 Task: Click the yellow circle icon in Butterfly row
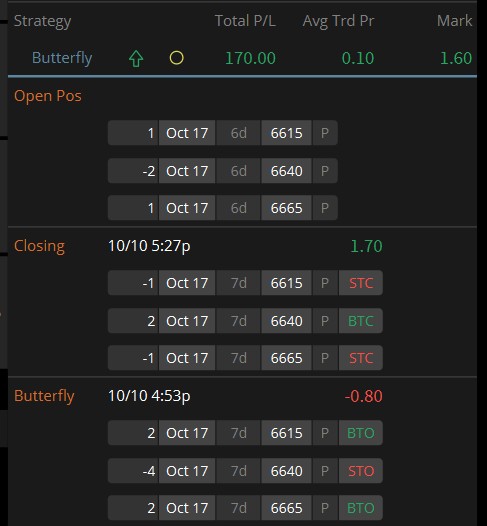coord(176,58)
